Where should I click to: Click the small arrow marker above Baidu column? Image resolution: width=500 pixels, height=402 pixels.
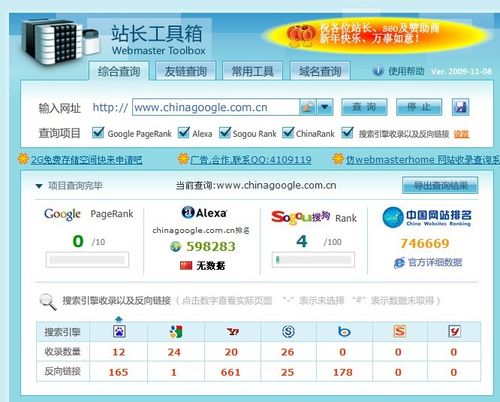(119, 319)
